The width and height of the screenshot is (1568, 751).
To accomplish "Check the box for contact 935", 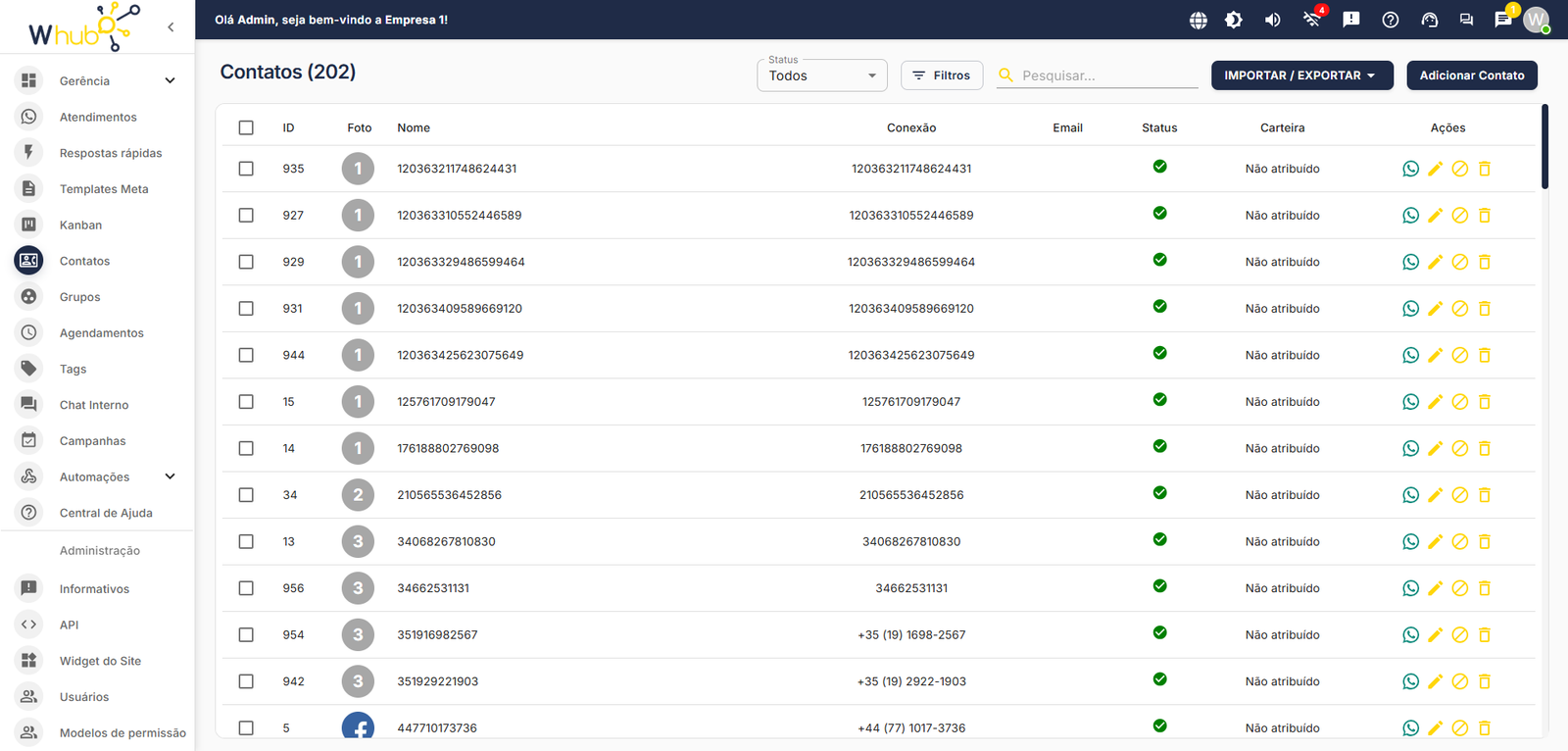I will coord(246,169).
